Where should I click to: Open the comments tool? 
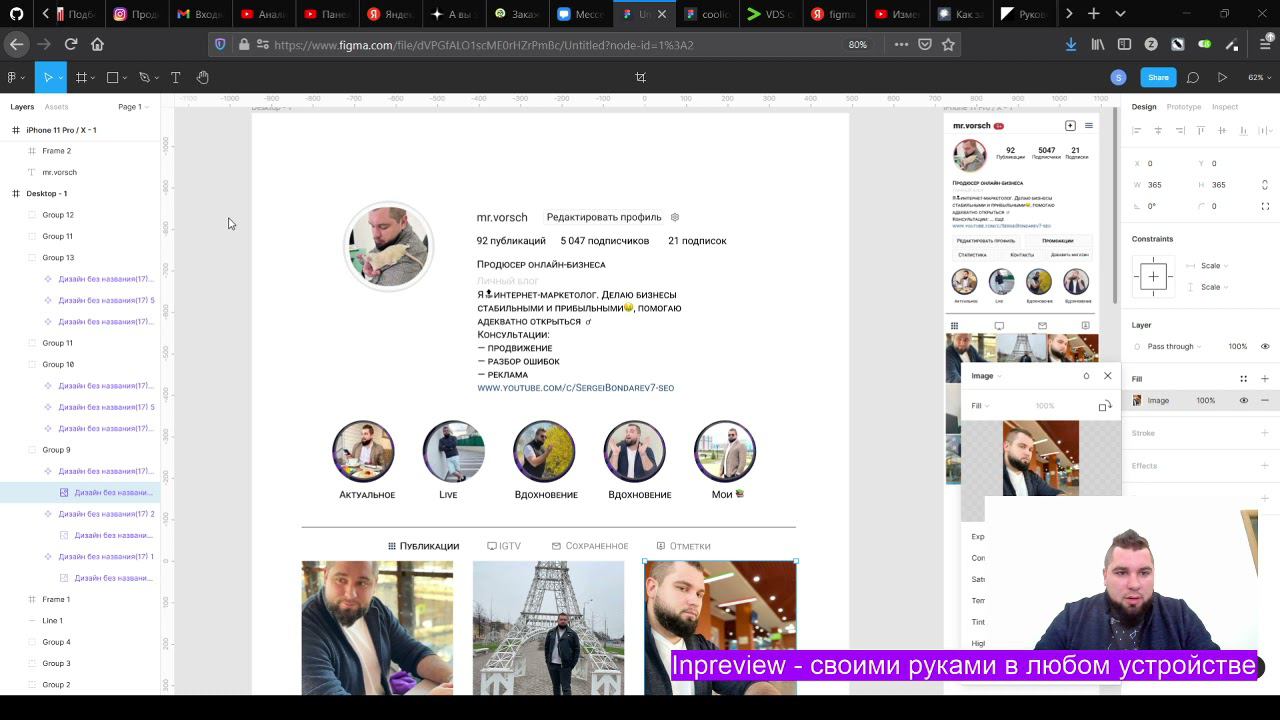tap(1193, 77)
